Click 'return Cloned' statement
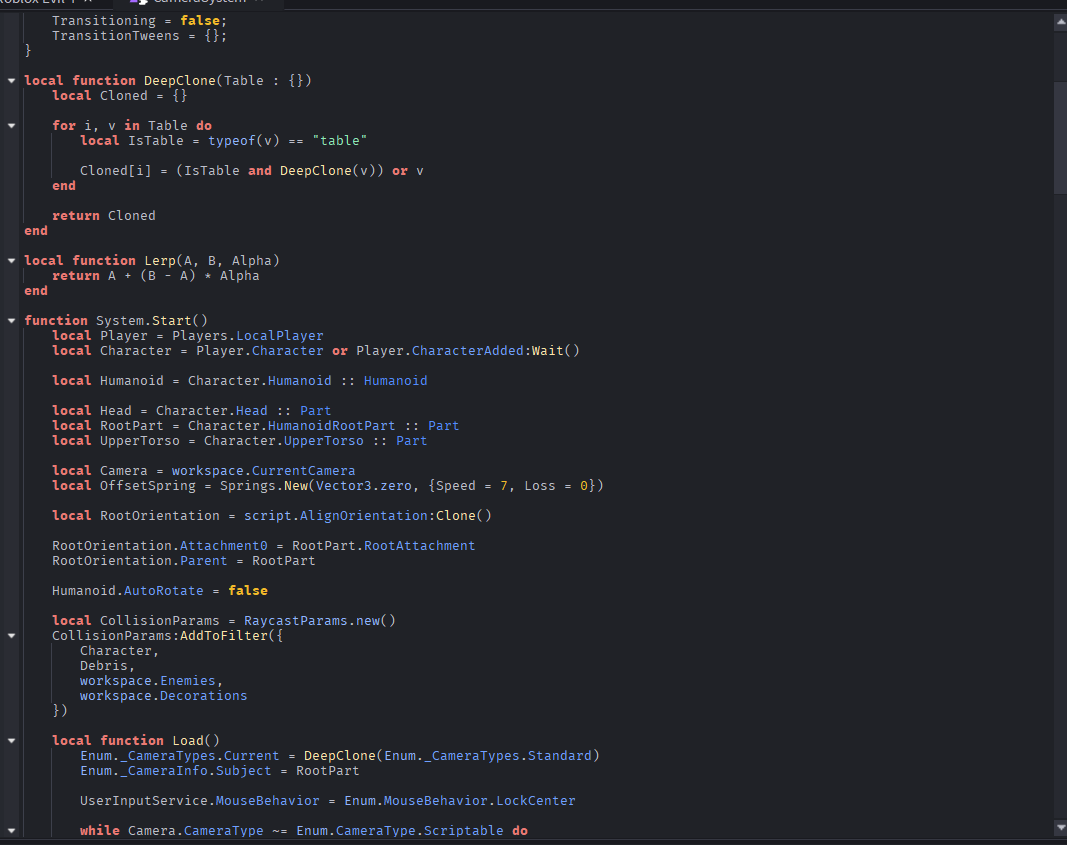 (103, 215)
